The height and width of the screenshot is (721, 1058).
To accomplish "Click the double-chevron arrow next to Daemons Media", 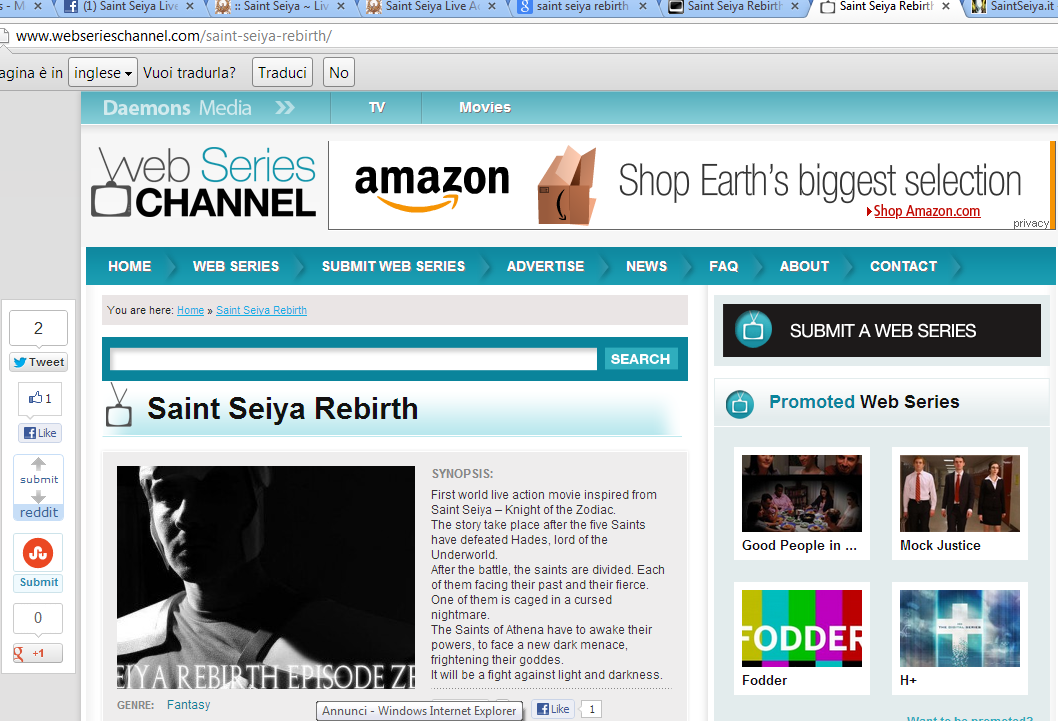I will pyautogui.click(x=285, y=108).
